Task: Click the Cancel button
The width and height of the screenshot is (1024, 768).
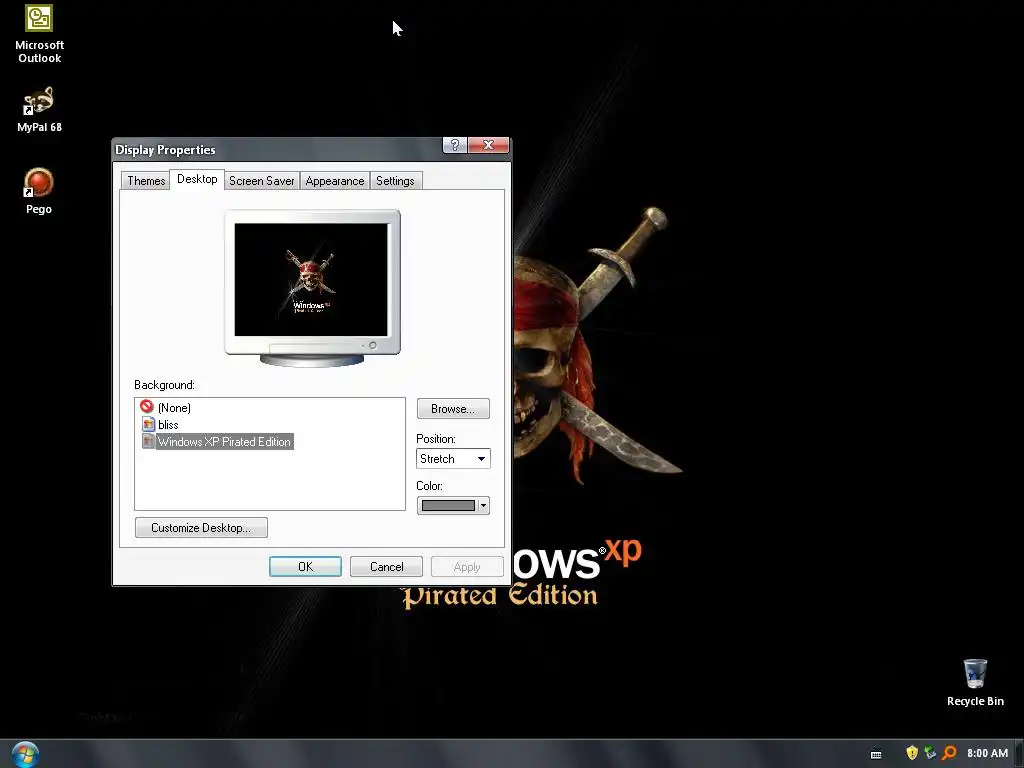Action: [x=387, y=567]
